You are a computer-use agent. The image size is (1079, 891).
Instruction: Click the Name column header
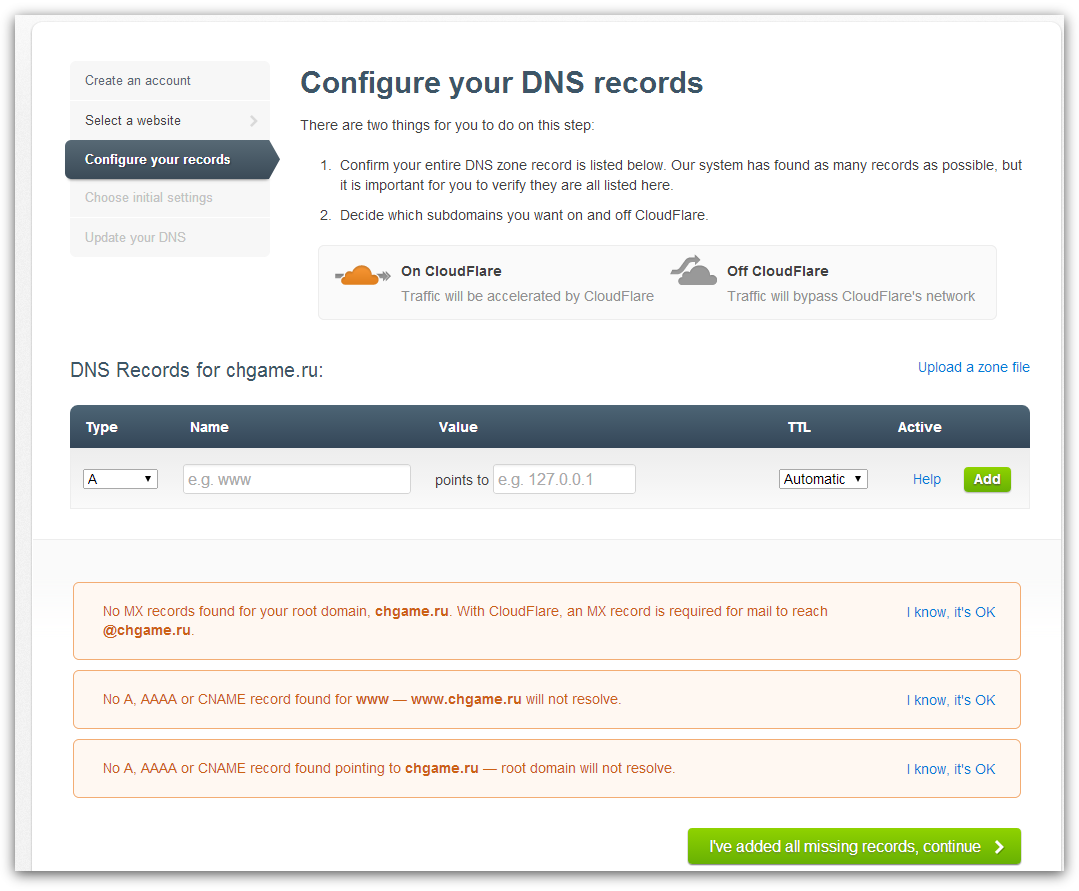[209, 427]
